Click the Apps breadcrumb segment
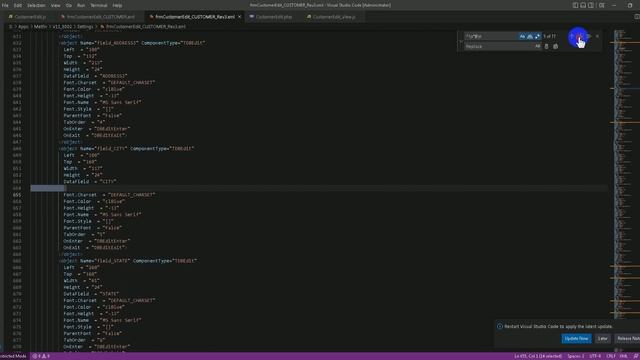Image resolution: width=640 pixels, height=360 pixels. point(23,27)
